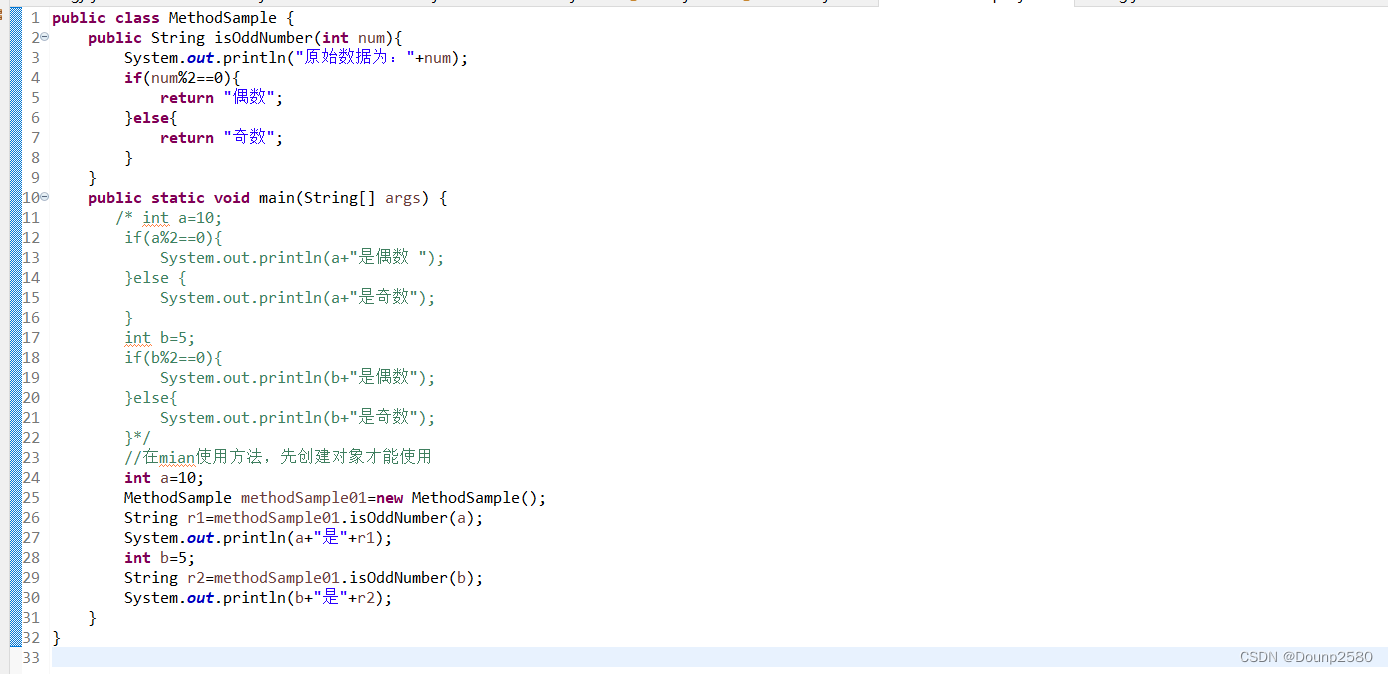Click the CSDN @Dounp2580 watermark text
This screenshot has height=674, width=1388.
click(x=1305, y=656)
